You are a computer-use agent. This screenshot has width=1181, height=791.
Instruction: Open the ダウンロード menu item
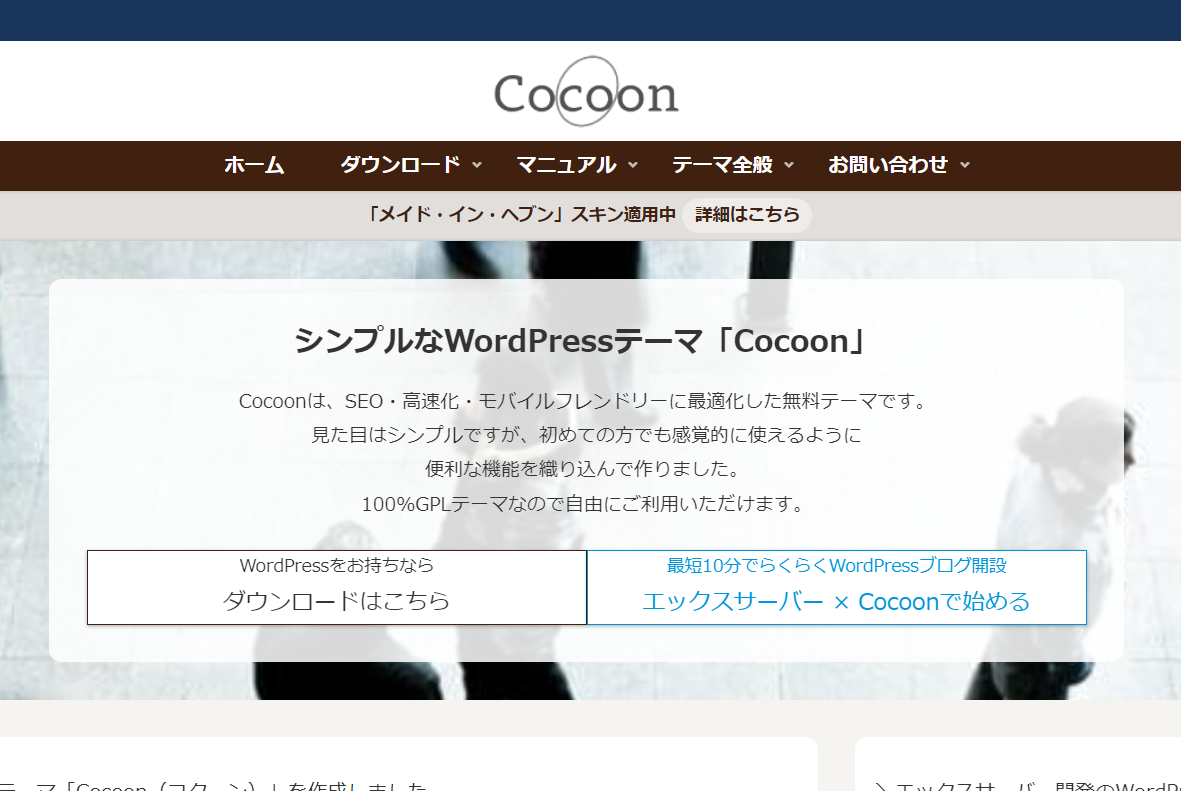coord(400,165)
